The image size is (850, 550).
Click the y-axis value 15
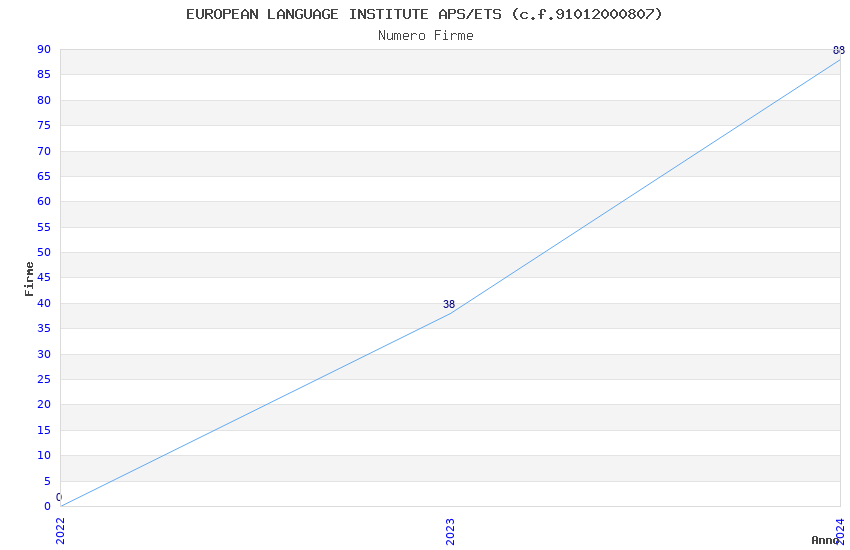[44, 430]
